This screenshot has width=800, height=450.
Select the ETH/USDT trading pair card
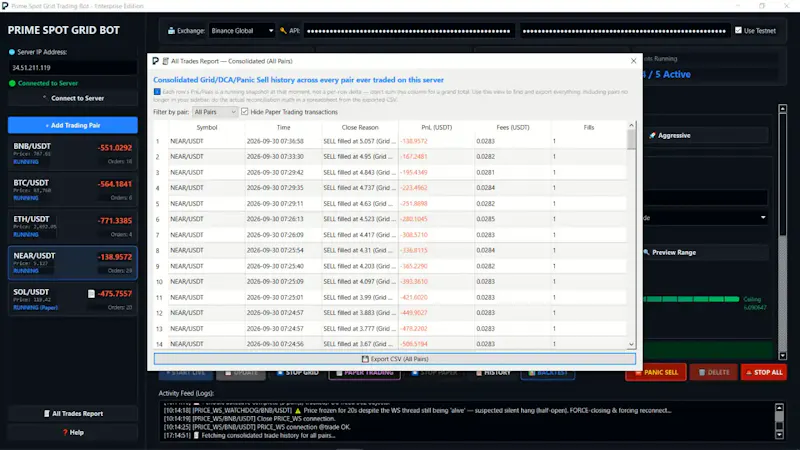pos(72,226)
